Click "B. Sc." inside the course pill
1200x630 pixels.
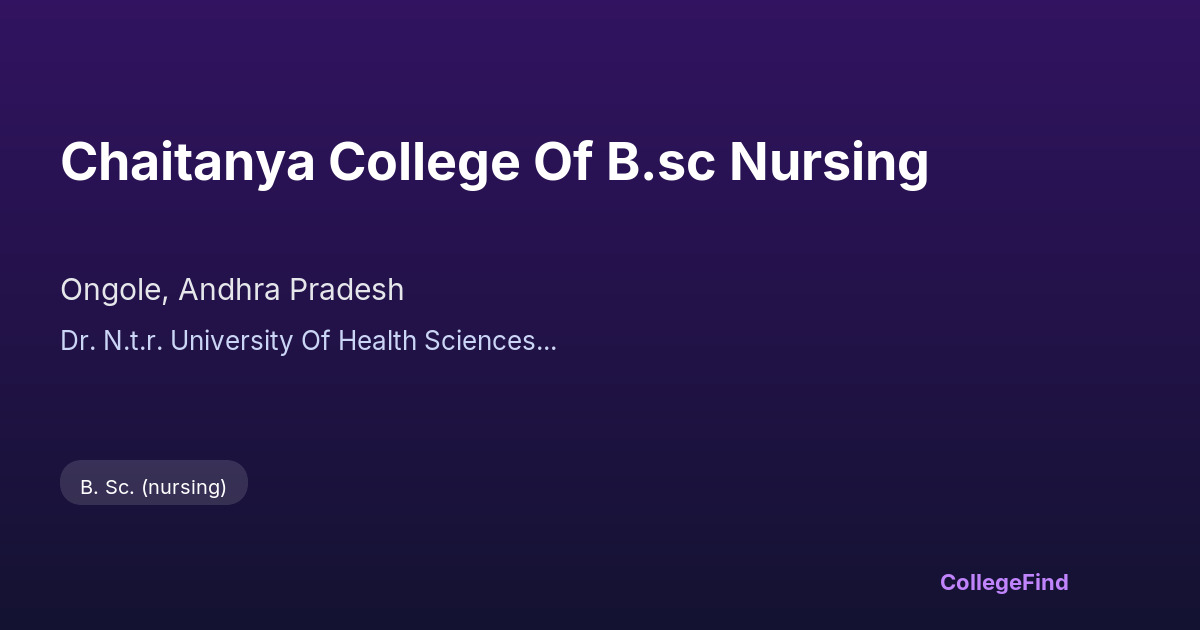coord(106,487)
